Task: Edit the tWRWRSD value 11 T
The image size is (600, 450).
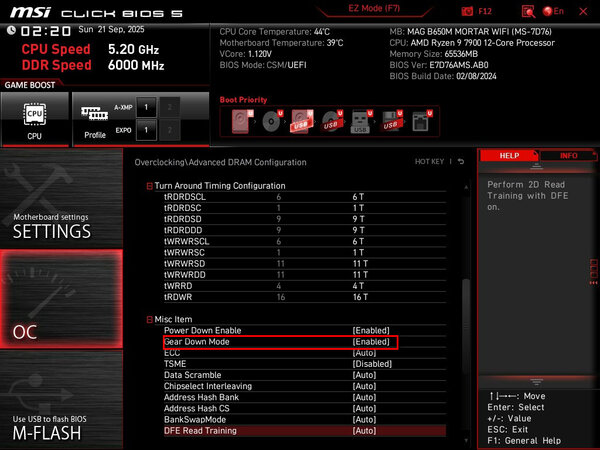Action: click(360, 264)
